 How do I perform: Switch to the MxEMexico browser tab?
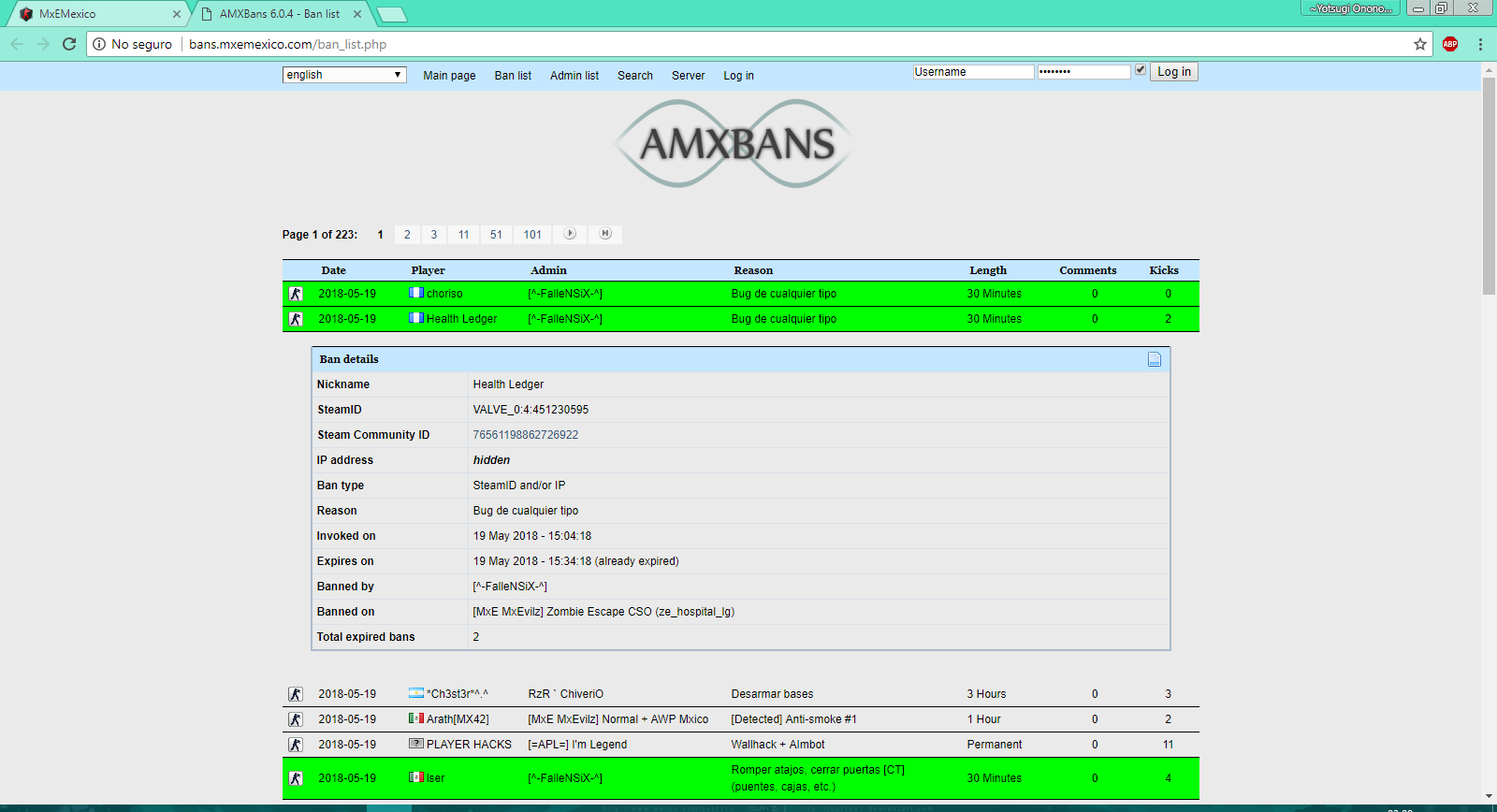[x=96, y=14]
